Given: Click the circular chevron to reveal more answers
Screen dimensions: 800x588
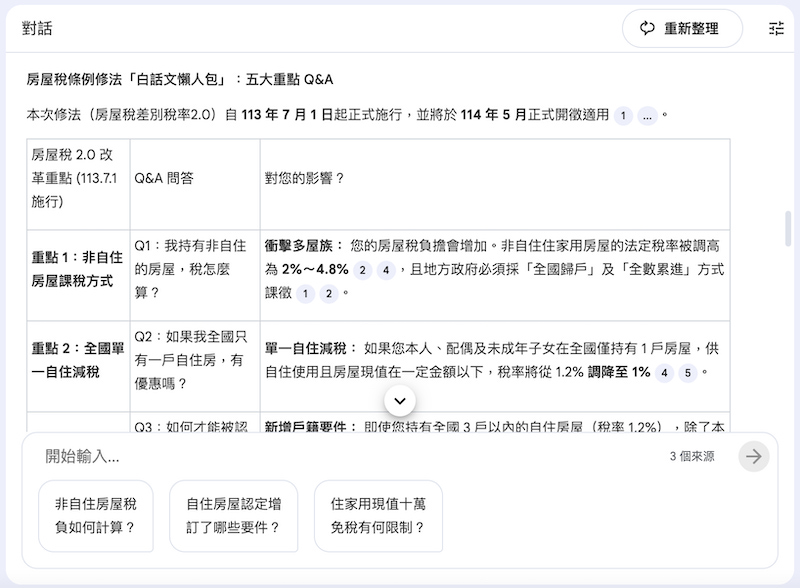Looking at the screenshot, I should pyautogui.click(x=399, y=400).
